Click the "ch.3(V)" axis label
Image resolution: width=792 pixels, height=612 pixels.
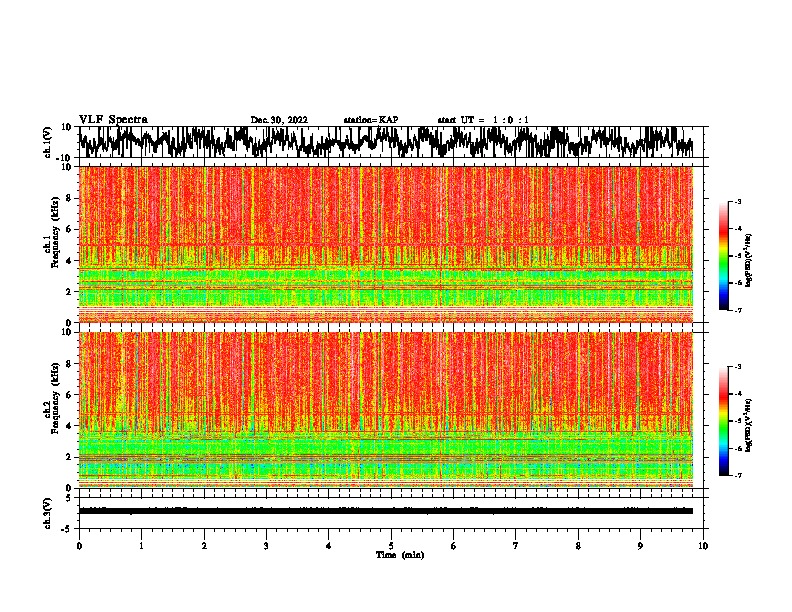tap(48, 513)
